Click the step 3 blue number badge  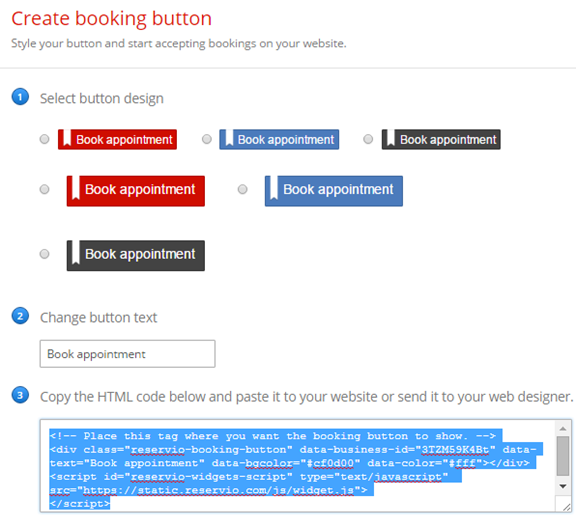coord(20,395)
